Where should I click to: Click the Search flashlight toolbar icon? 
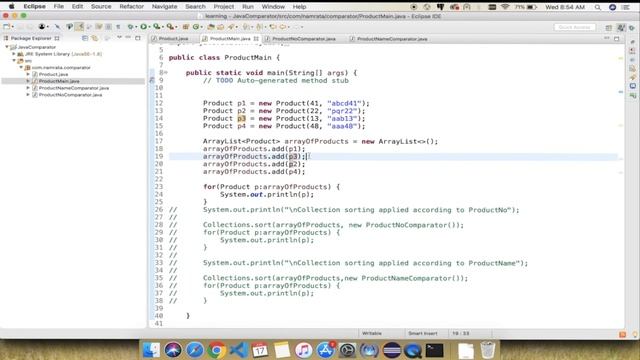231,27
